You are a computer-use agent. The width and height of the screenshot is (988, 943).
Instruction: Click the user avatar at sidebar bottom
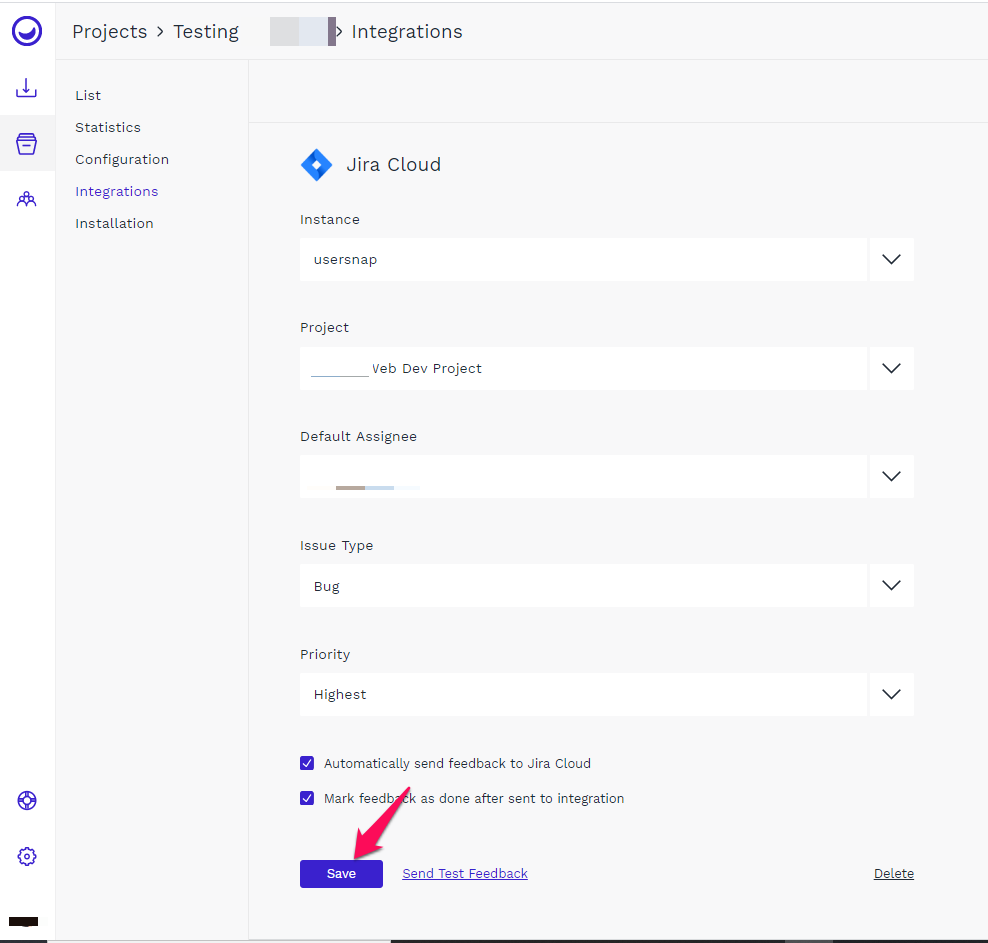point(24,922)
